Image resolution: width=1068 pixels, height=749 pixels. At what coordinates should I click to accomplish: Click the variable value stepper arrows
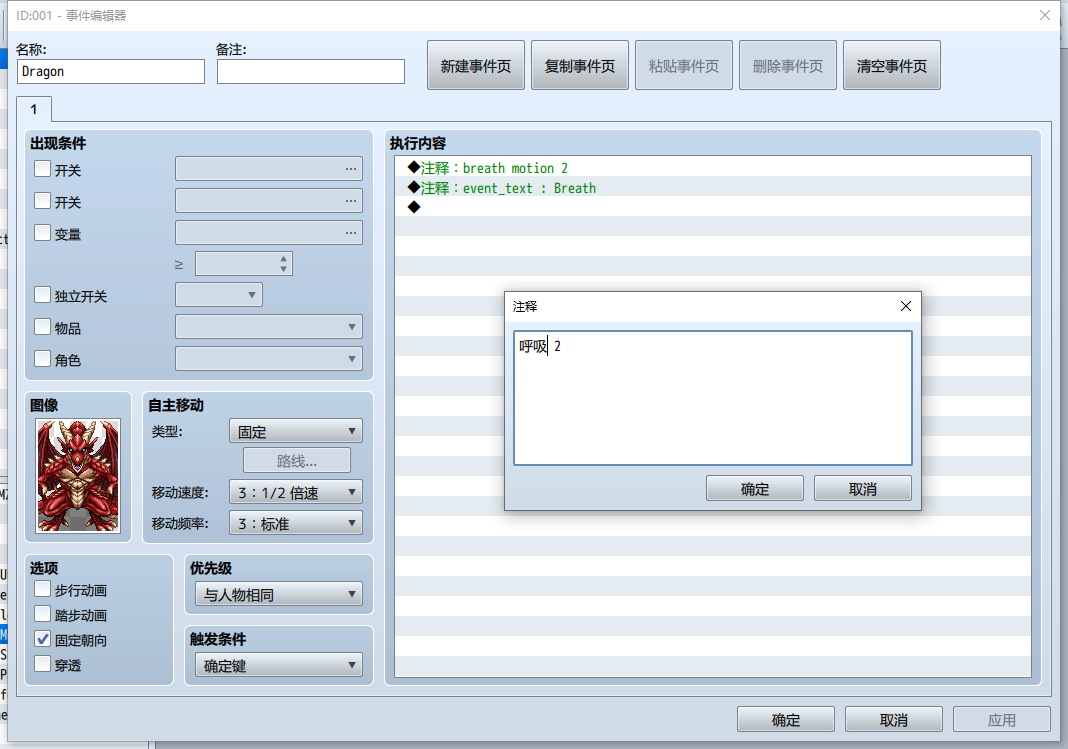tap(283, 264)
